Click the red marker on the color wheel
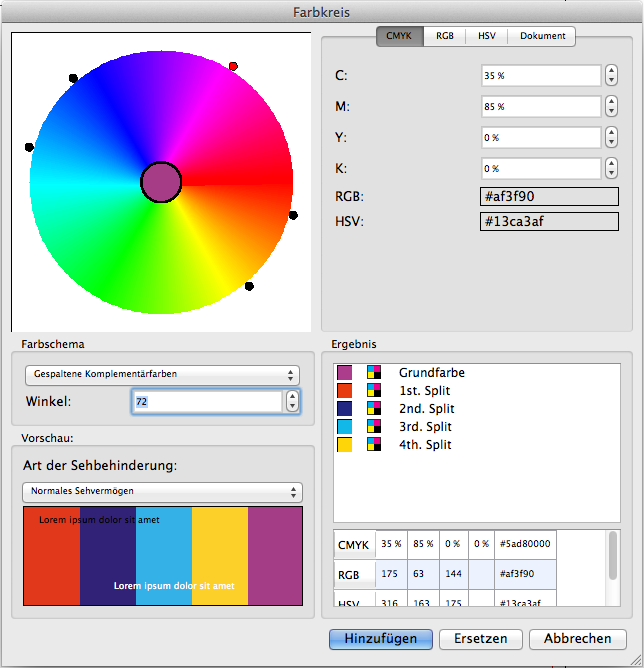644x668 pixels. click(233, 66)
